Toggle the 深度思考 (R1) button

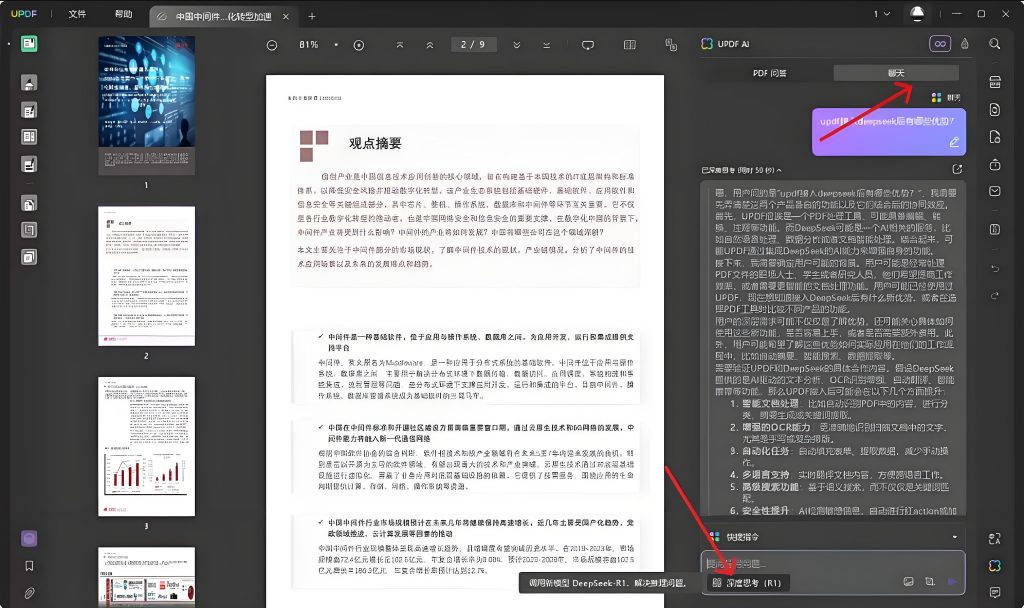tap(748, 583)
